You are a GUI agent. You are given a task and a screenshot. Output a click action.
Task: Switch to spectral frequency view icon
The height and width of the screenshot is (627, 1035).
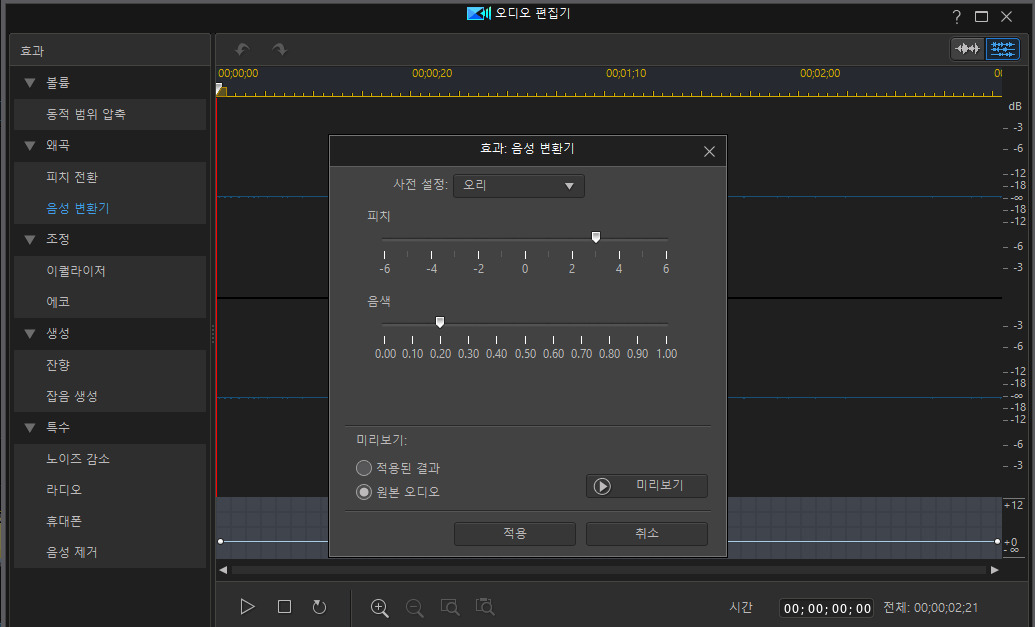1003,49
